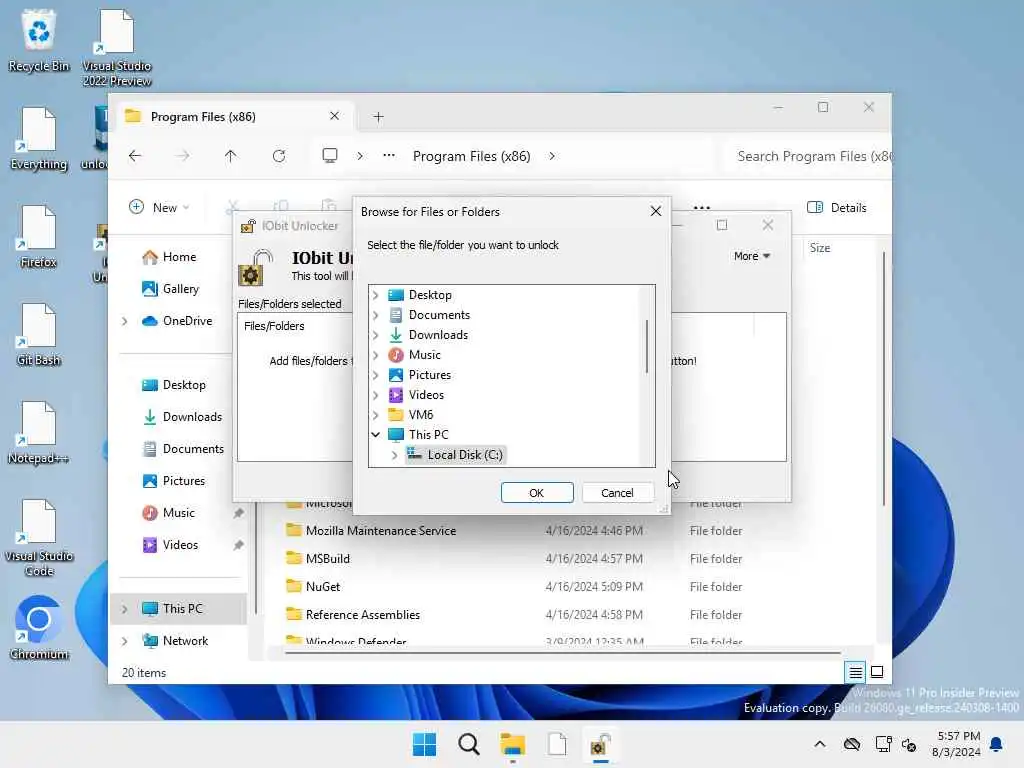Open Music in Explorer sidebar
This screenshot has width=1024, height=768.
[168, 513]
